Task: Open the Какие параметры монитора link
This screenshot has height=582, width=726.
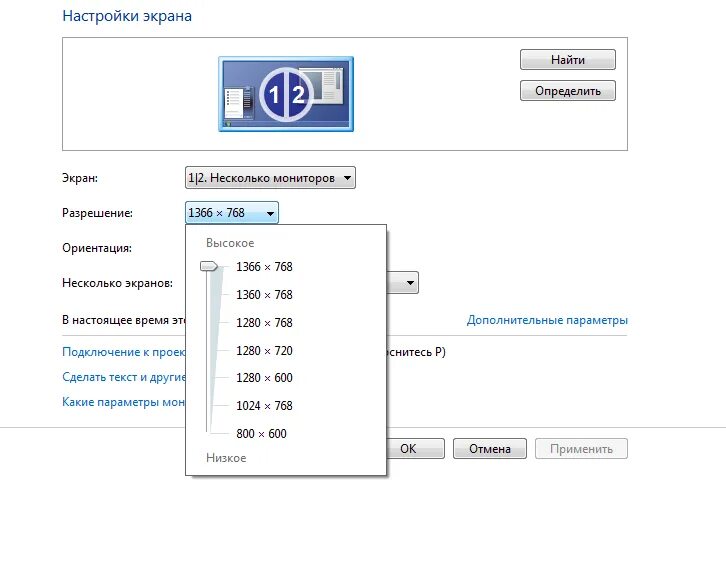Action: [124, 402]
